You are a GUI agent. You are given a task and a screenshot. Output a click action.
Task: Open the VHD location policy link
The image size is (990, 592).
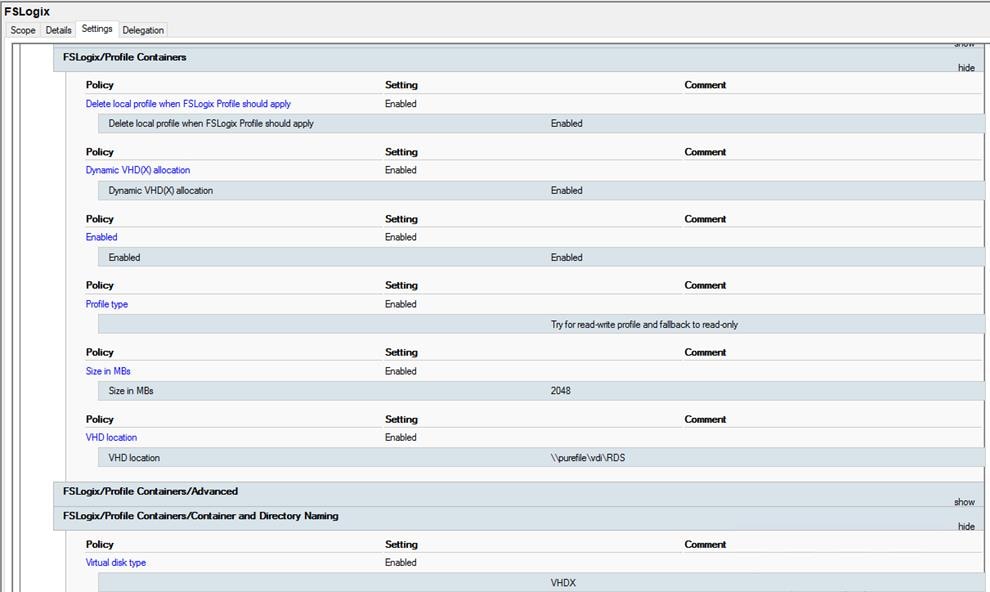(x=111, y=437)
